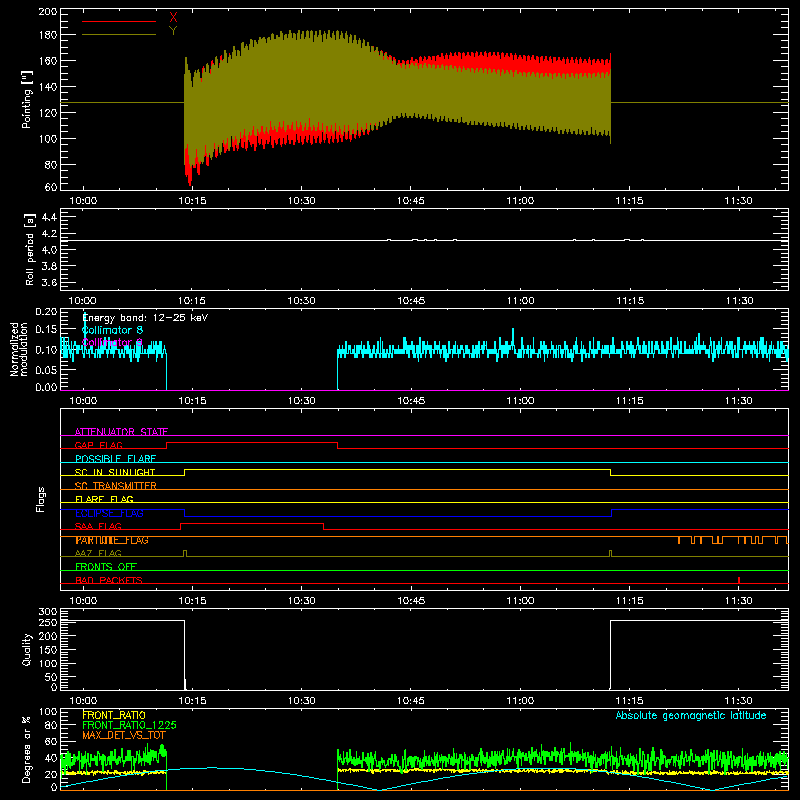Select the dim olive AAZ_FLAG label
This screenshot has width=800, height=800.
pos(98,553)
